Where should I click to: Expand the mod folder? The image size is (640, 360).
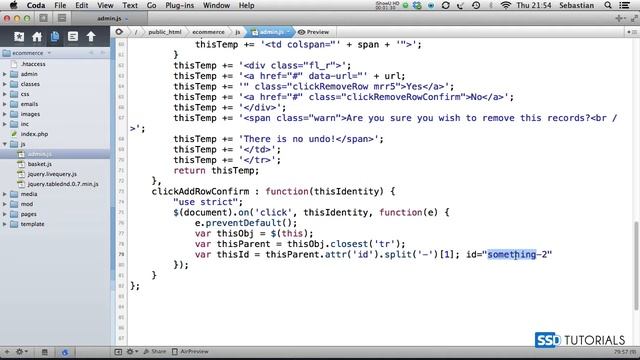point(4,204)
